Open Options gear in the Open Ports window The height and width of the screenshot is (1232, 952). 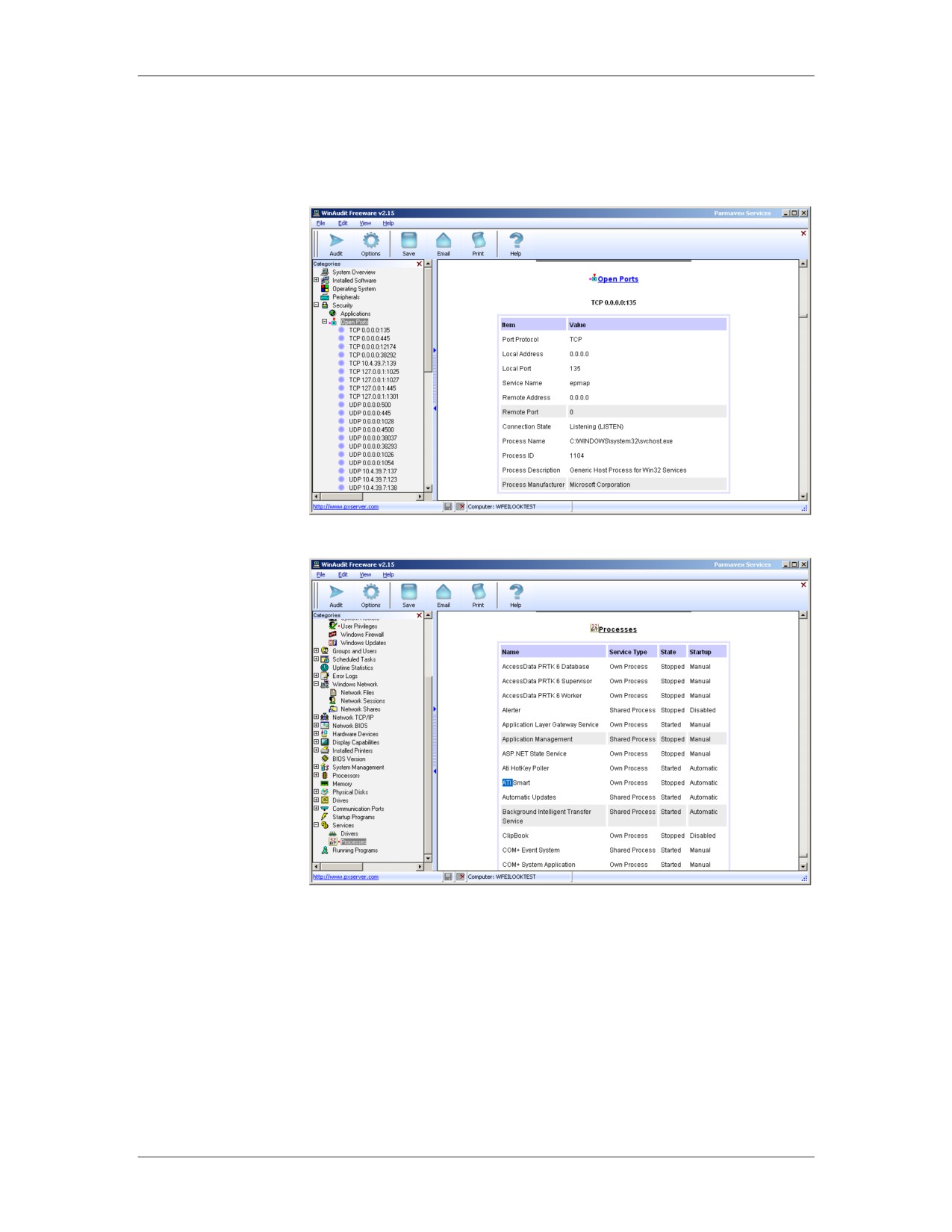370,240
